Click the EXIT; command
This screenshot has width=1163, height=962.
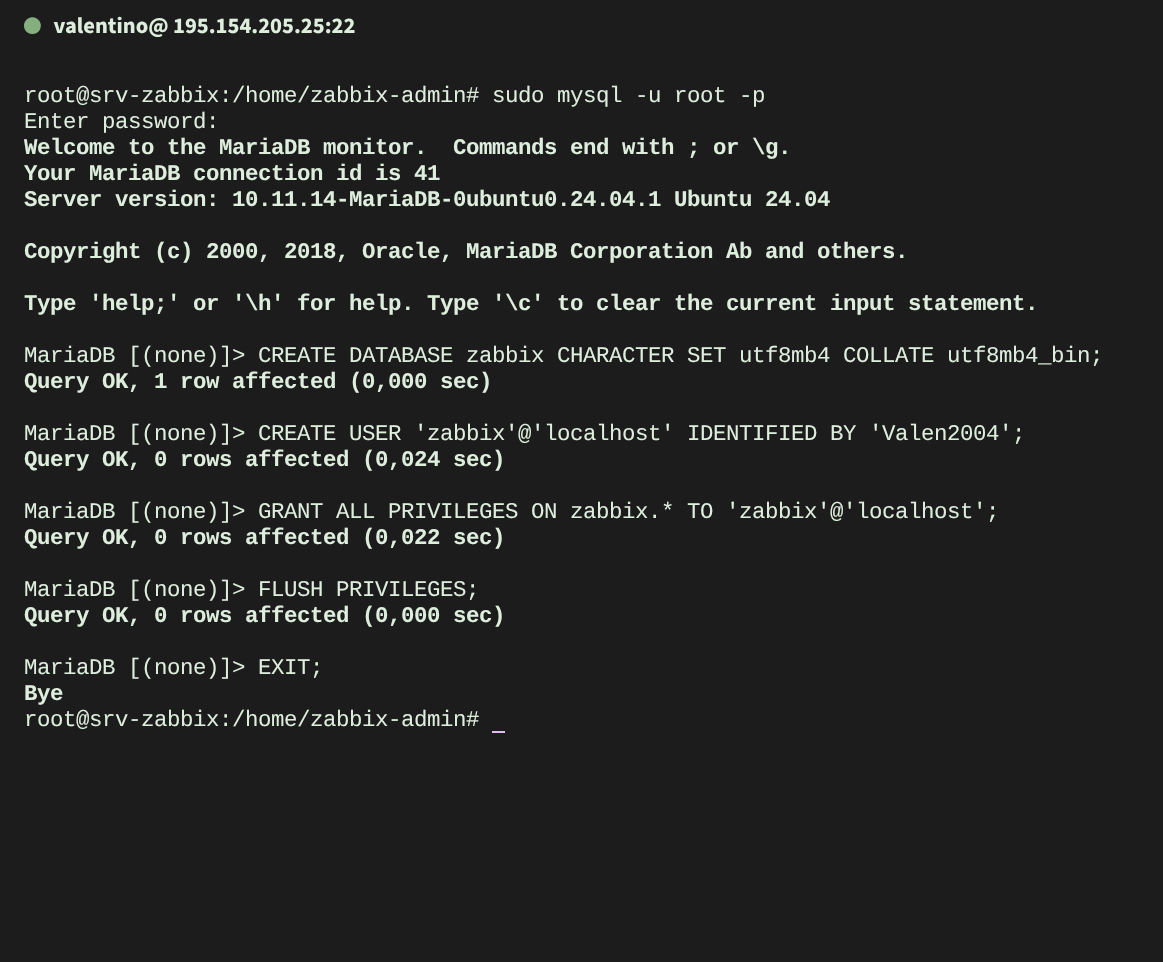coord(290,667)
